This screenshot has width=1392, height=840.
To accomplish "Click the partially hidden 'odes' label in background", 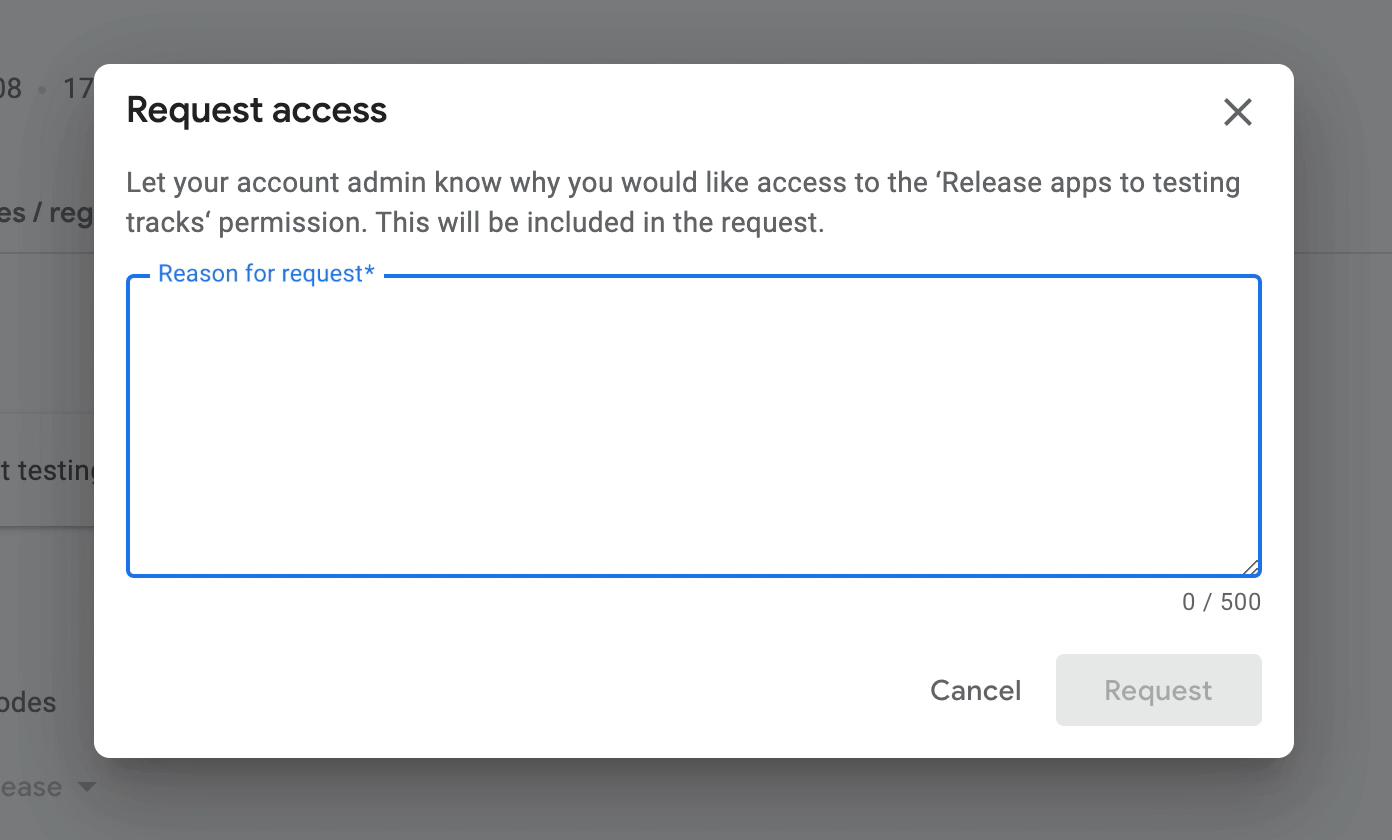I will coord(28,702).
